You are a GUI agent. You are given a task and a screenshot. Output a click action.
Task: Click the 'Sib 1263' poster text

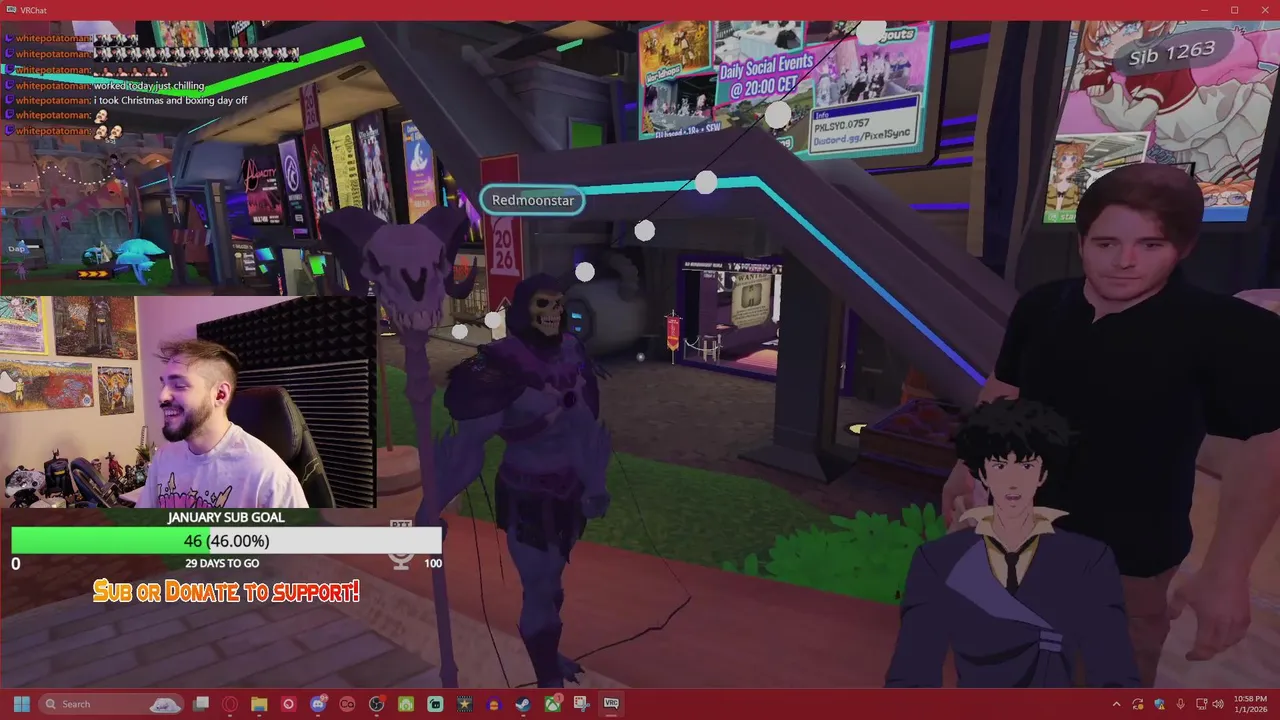tap(1172, 52)
